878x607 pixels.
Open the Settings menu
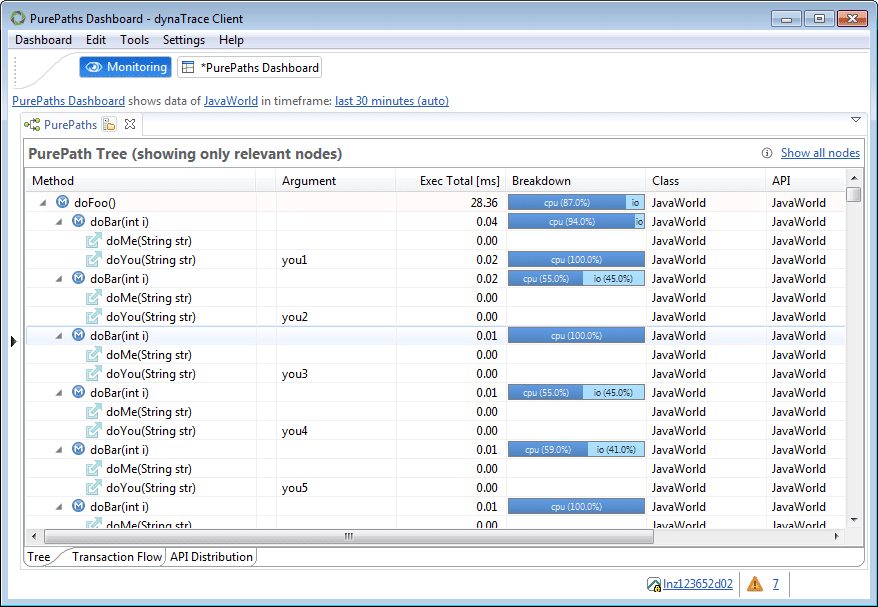[x=184, y=40]
